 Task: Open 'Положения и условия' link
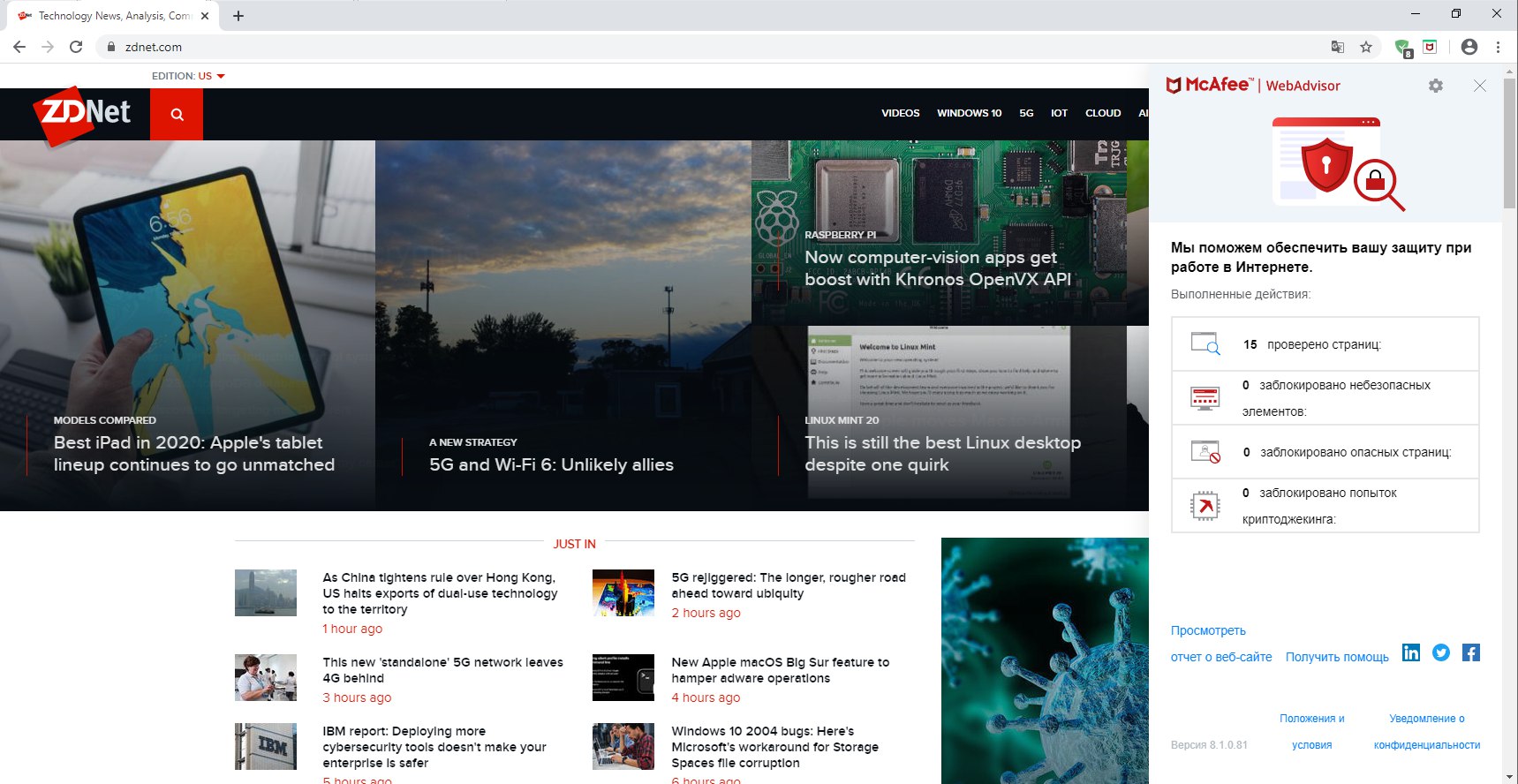coord(1312,732)
